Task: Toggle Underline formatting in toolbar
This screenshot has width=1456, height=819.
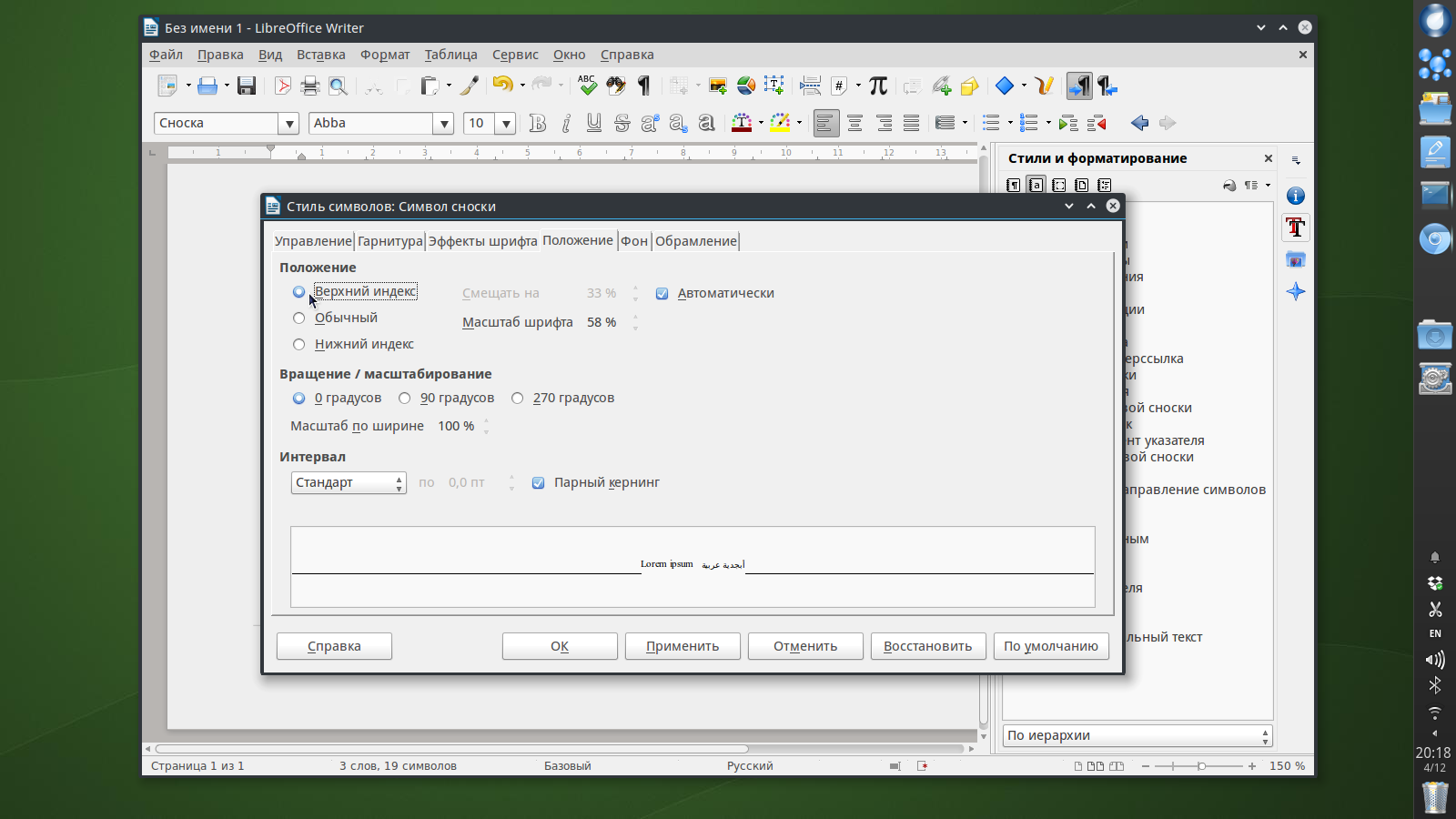Action: pyautogui.click(x=594, y=124)
